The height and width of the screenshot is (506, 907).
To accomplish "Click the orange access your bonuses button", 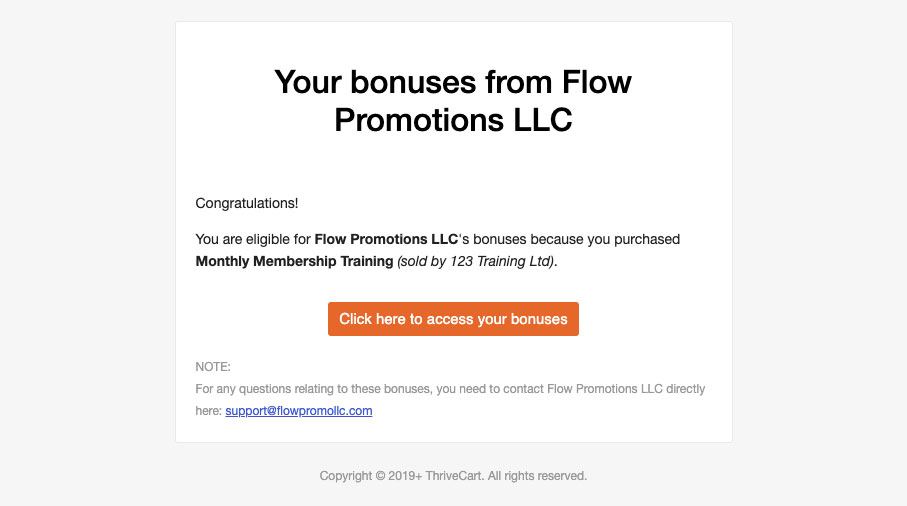I will point(453,319).
